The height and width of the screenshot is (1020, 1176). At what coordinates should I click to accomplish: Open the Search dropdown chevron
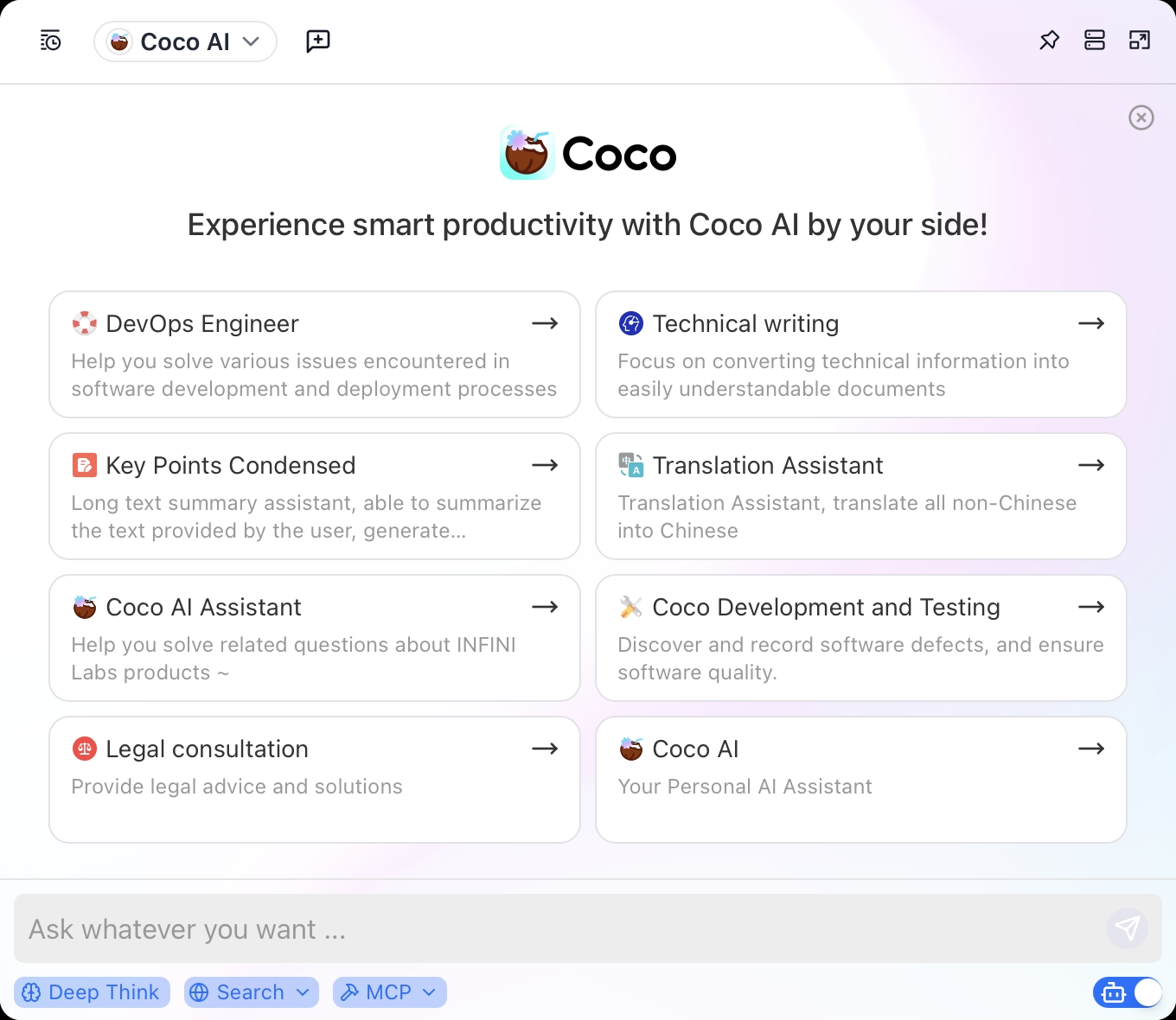(303, 992)
